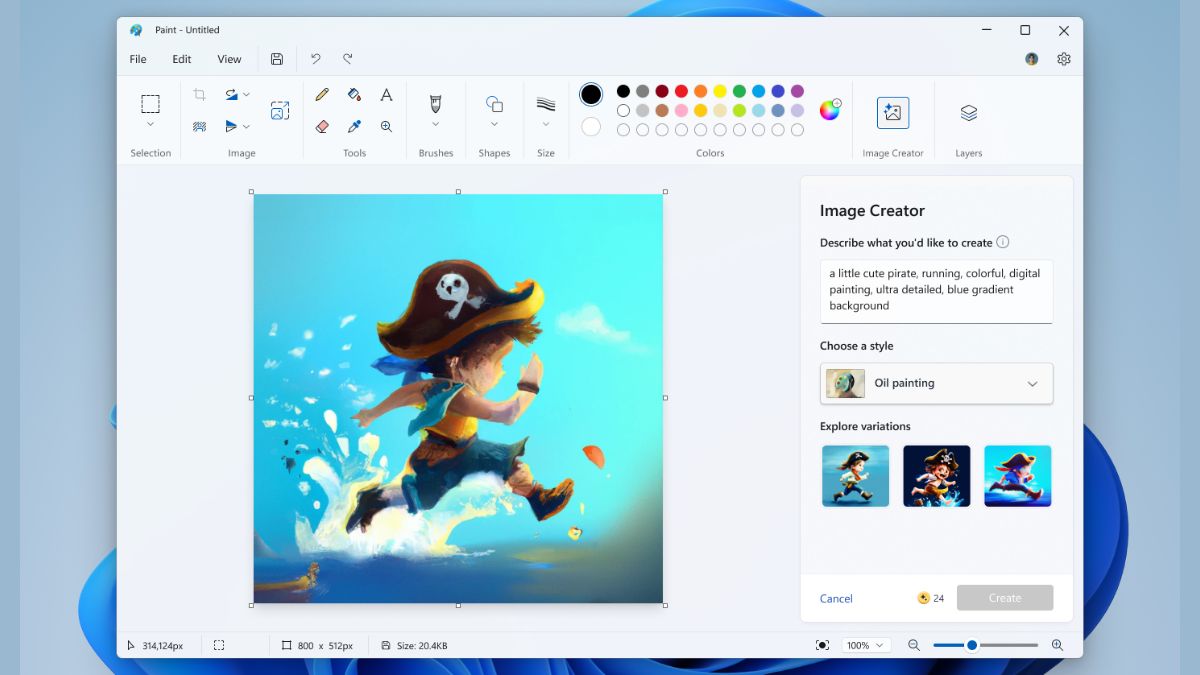
Task: Select the black color swatch
Action: [x=622, y=91]
